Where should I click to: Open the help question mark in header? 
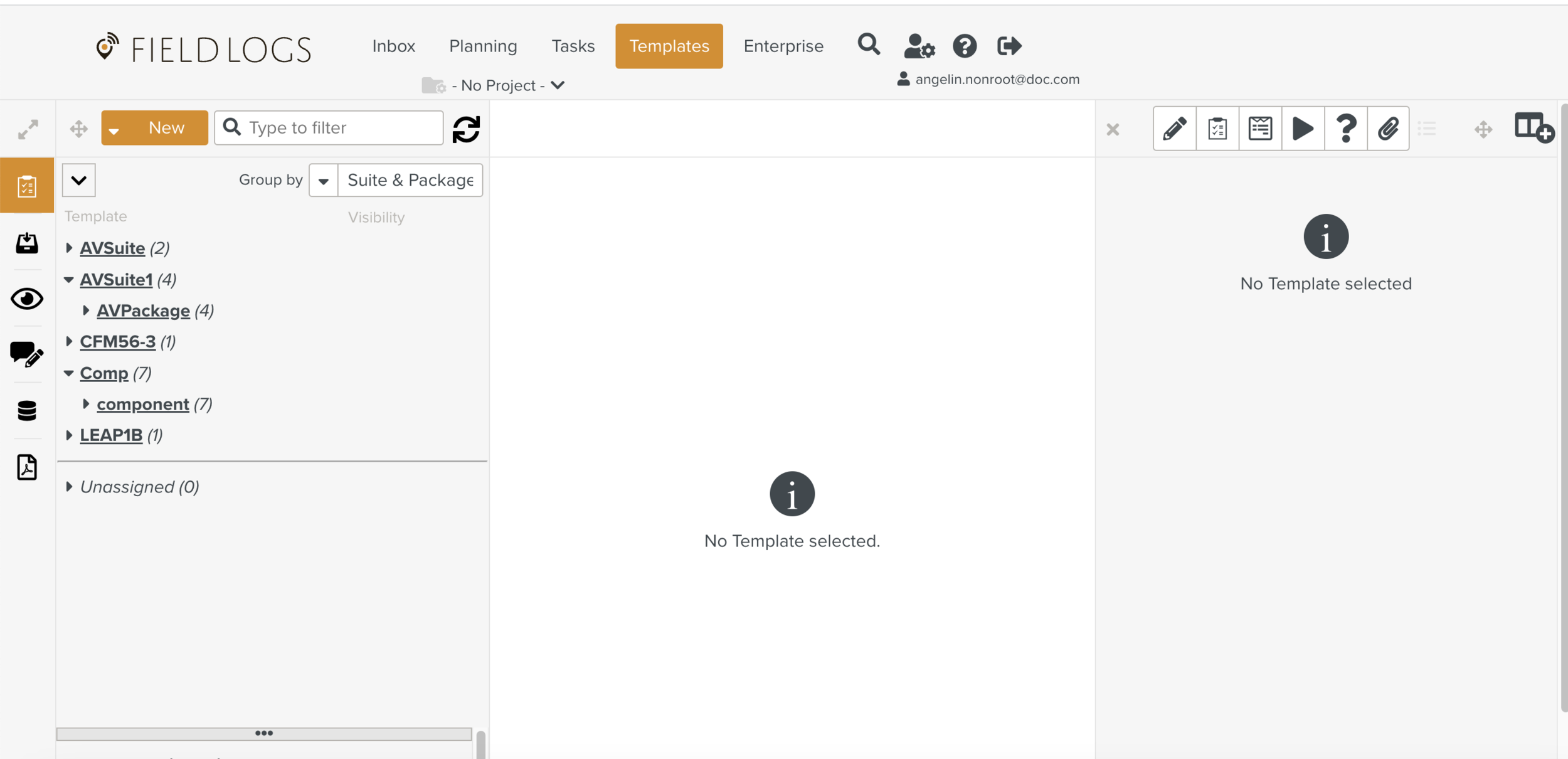pyautogui.click(x=965, y=46)
